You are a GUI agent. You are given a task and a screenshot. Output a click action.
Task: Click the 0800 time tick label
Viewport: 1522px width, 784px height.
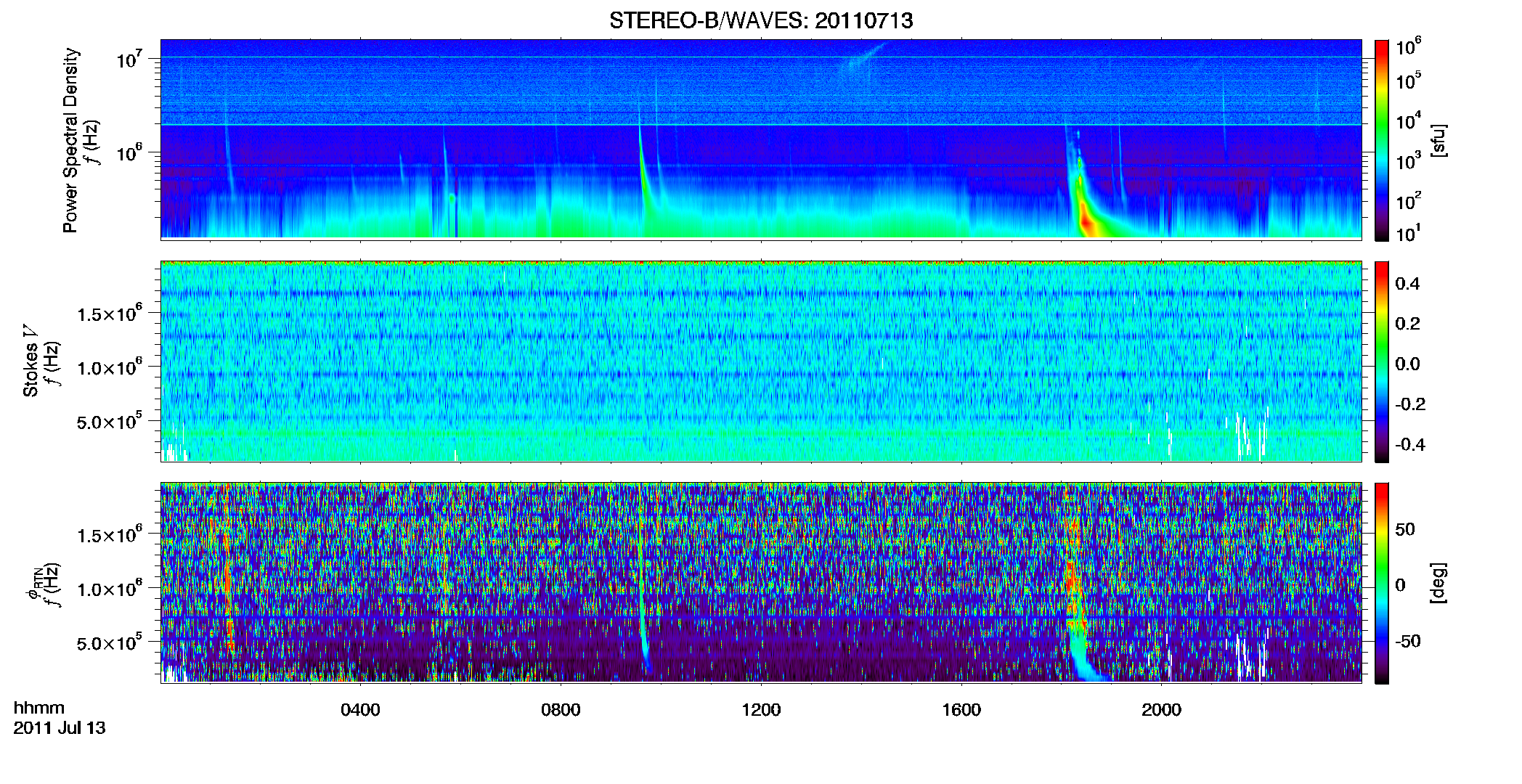[561, 709]
